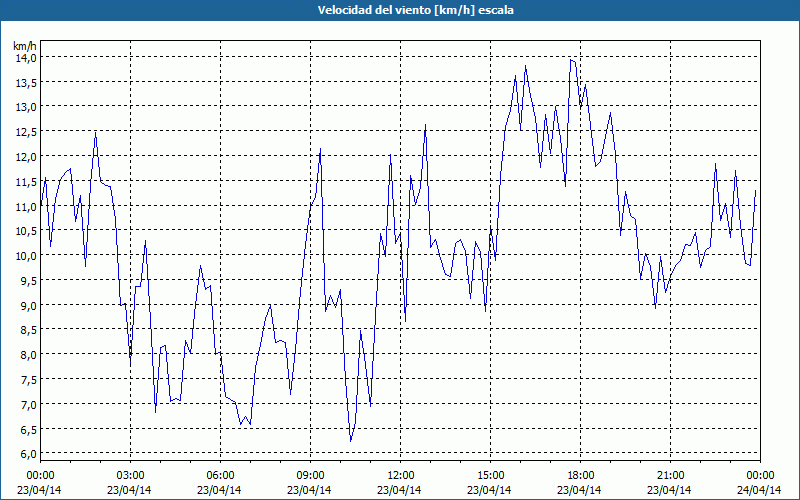Click the 06:00 time label on x-axis
The height and width of the screenshot is (500, 800).
point(220,476)
